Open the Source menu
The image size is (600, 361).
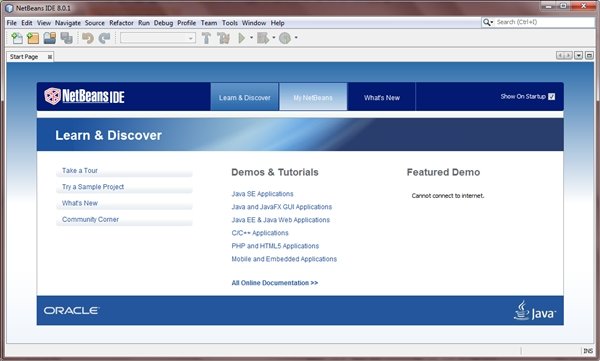(x=95, y=23)
